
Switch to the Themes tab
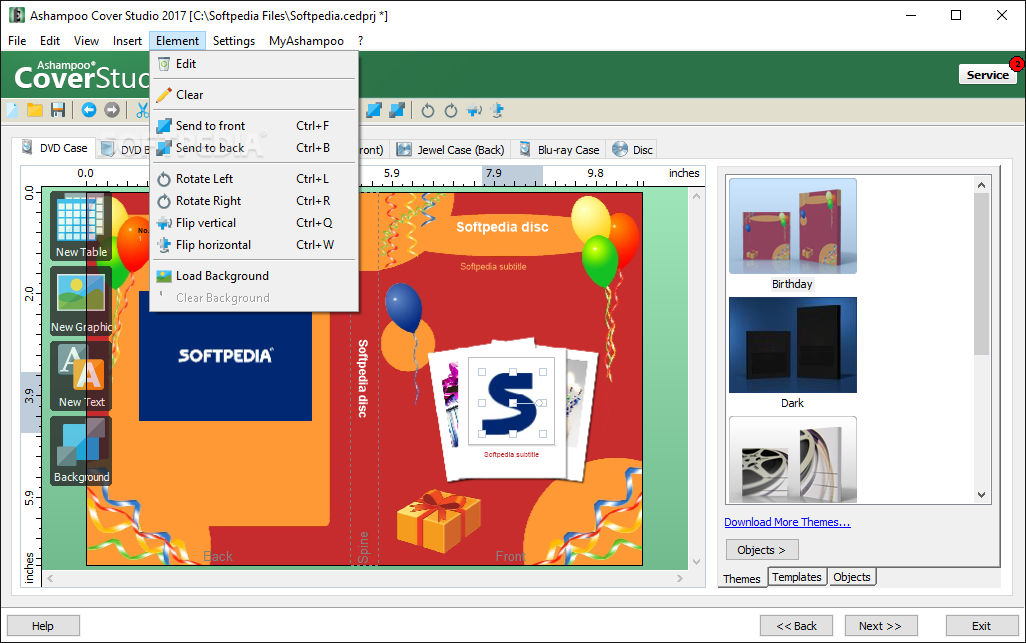click(x=742, y=579)
